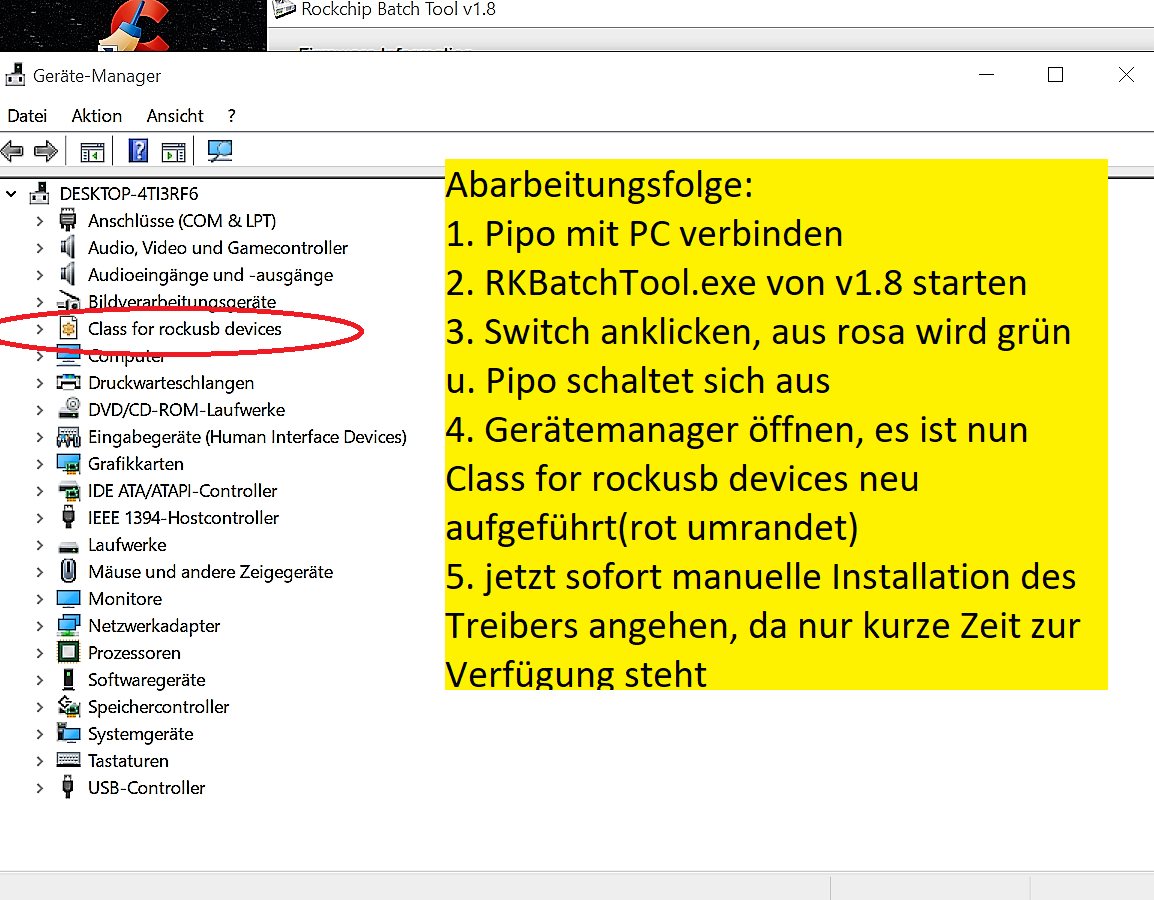Click the Back arrow toolbar icon
Image resolution: width=1154 pixels, height=900 pixels.
coord(13,152)
